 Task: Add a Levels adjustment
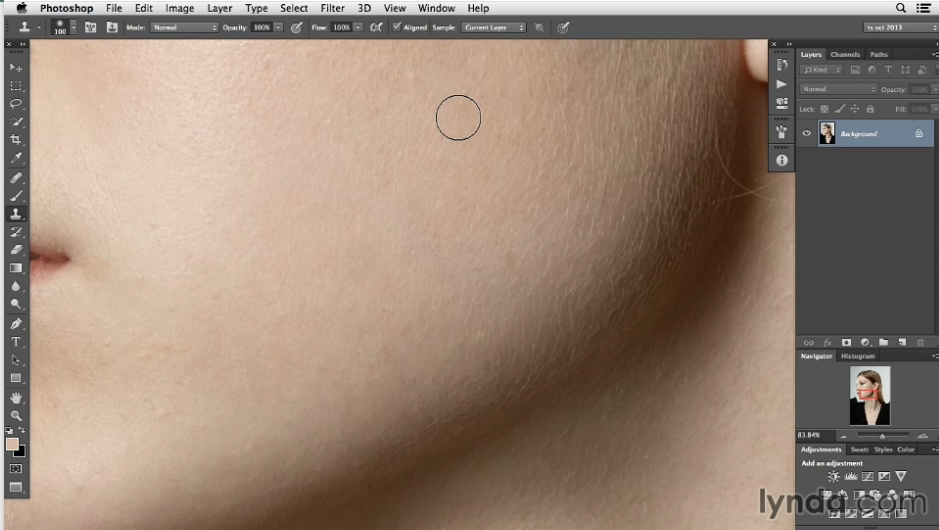point(850,477)
